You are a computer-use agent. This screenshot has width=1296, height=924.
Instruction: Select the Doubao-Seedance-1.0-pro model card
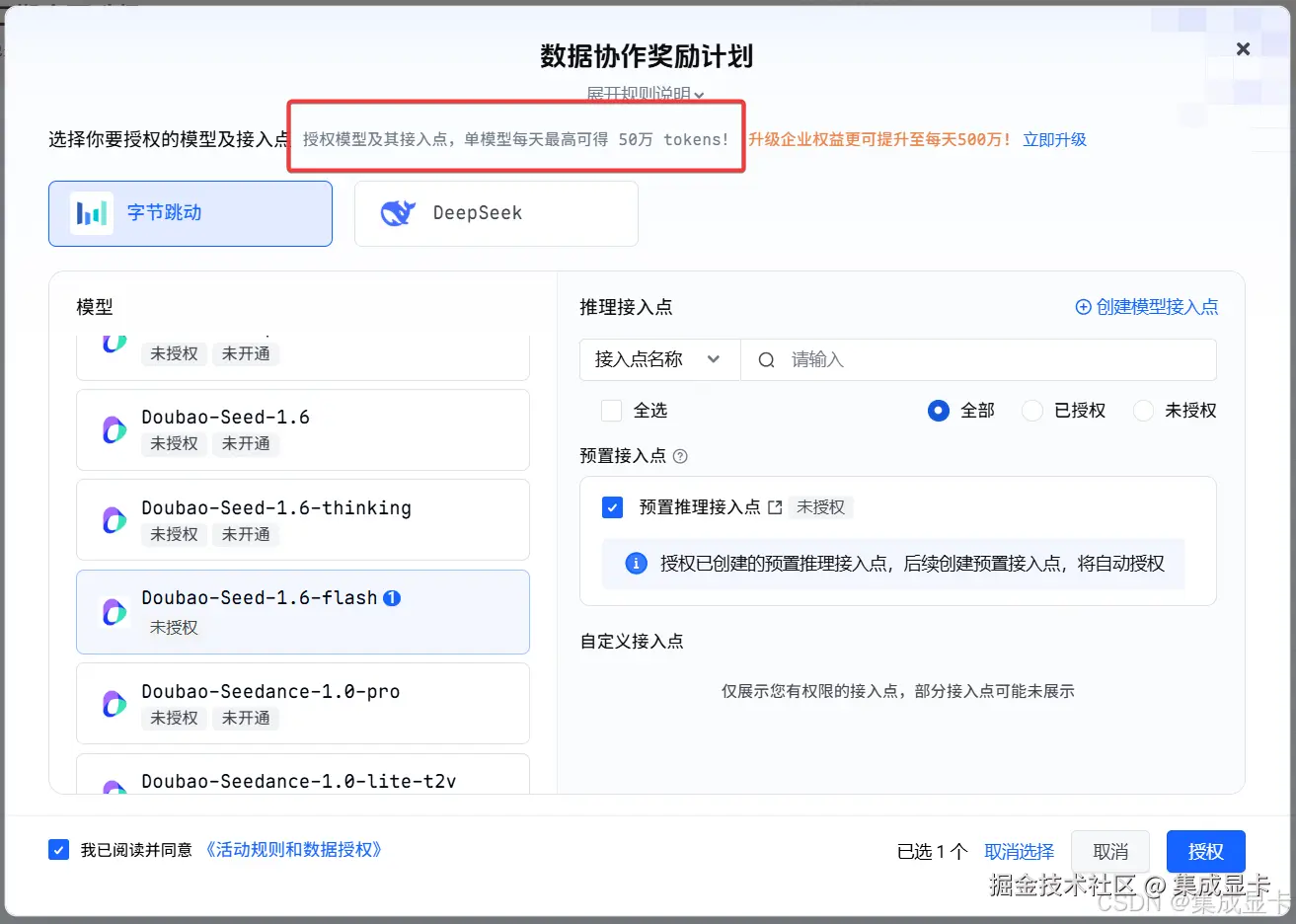(303, 703)
